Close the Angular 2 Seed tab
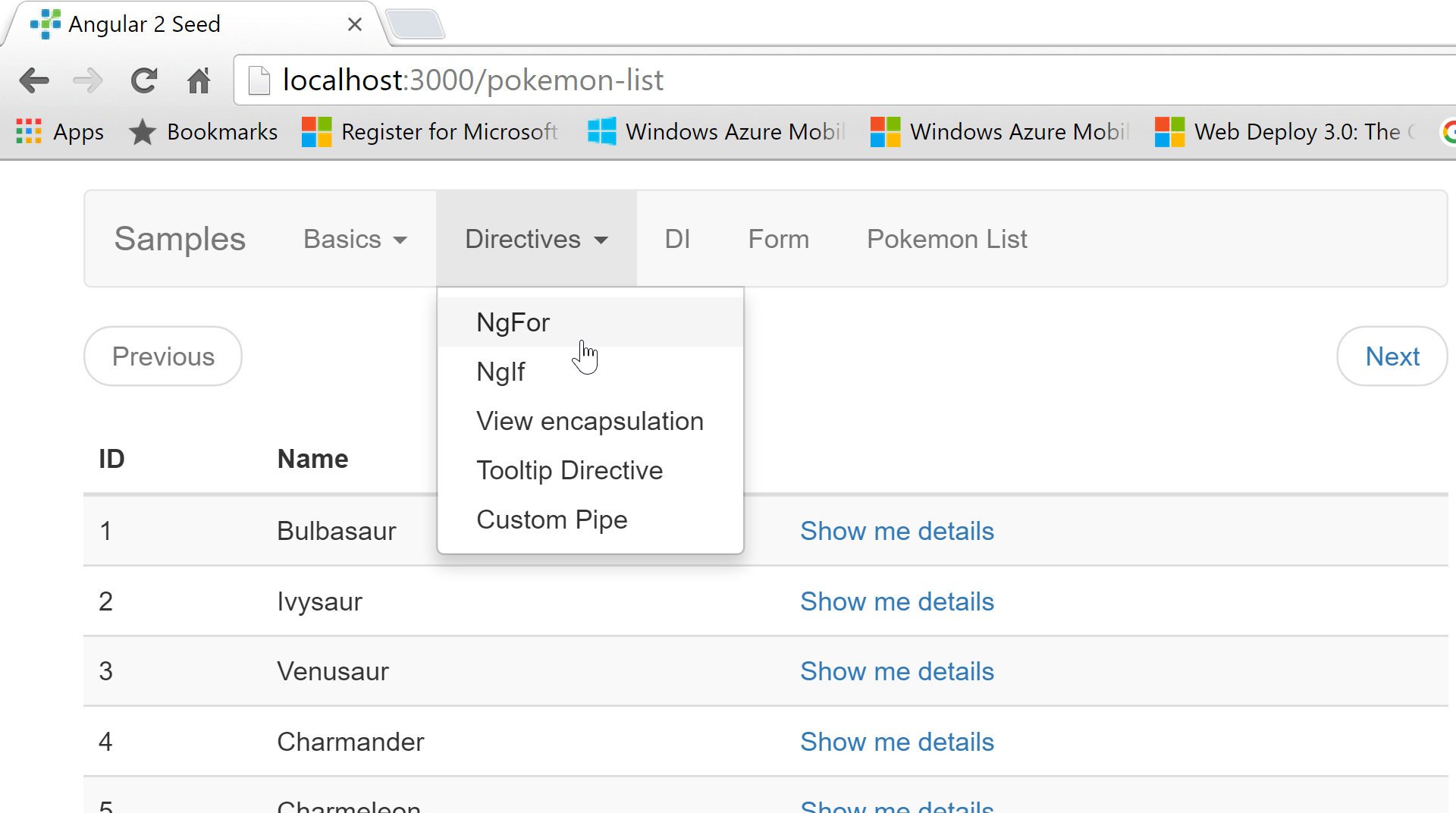 point(354,24)
